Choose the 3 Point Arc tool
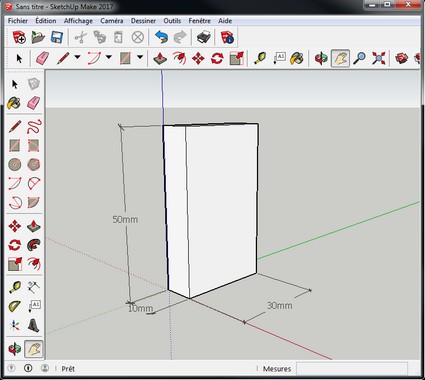Screen dimensions: 425x380 [x=14, y=202]
